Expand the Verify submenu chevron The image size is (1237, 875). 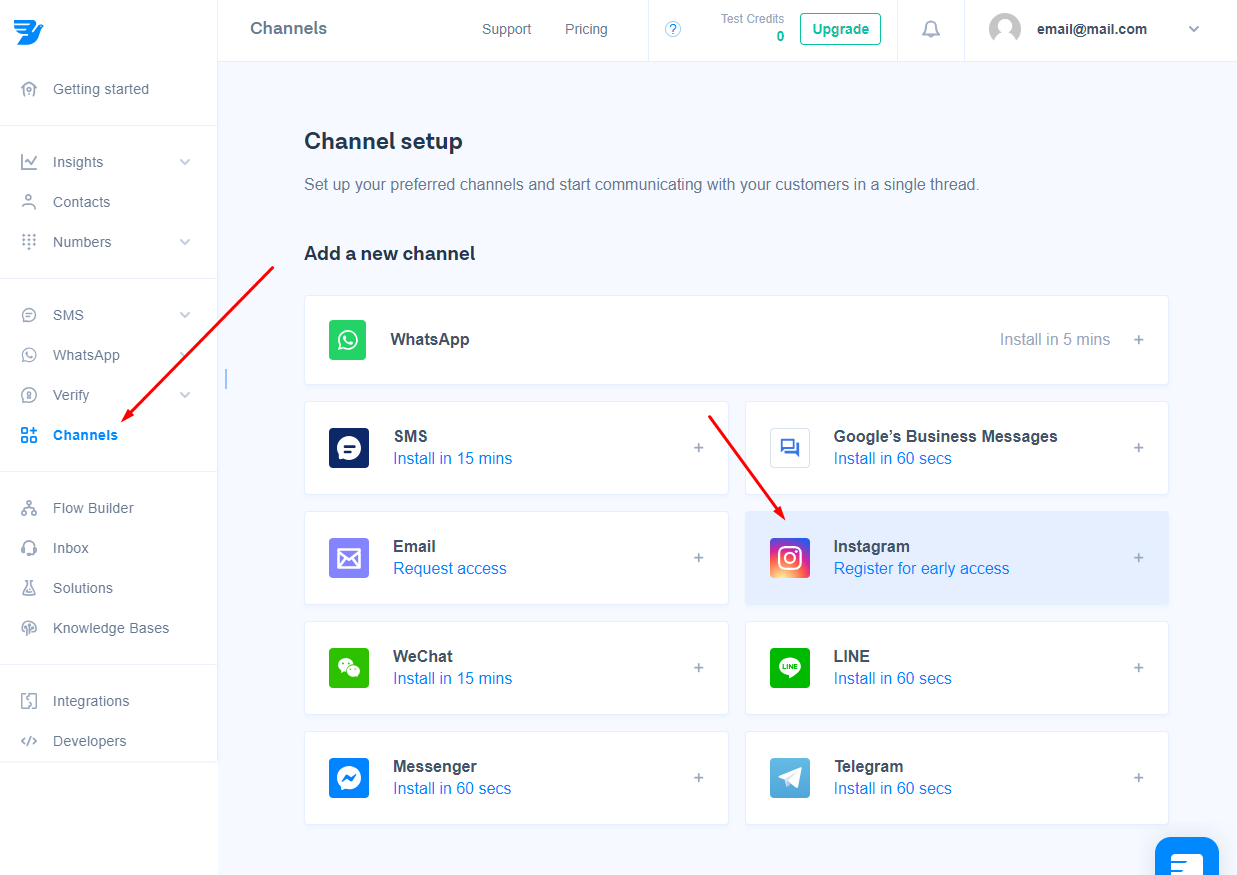[185, 395]
